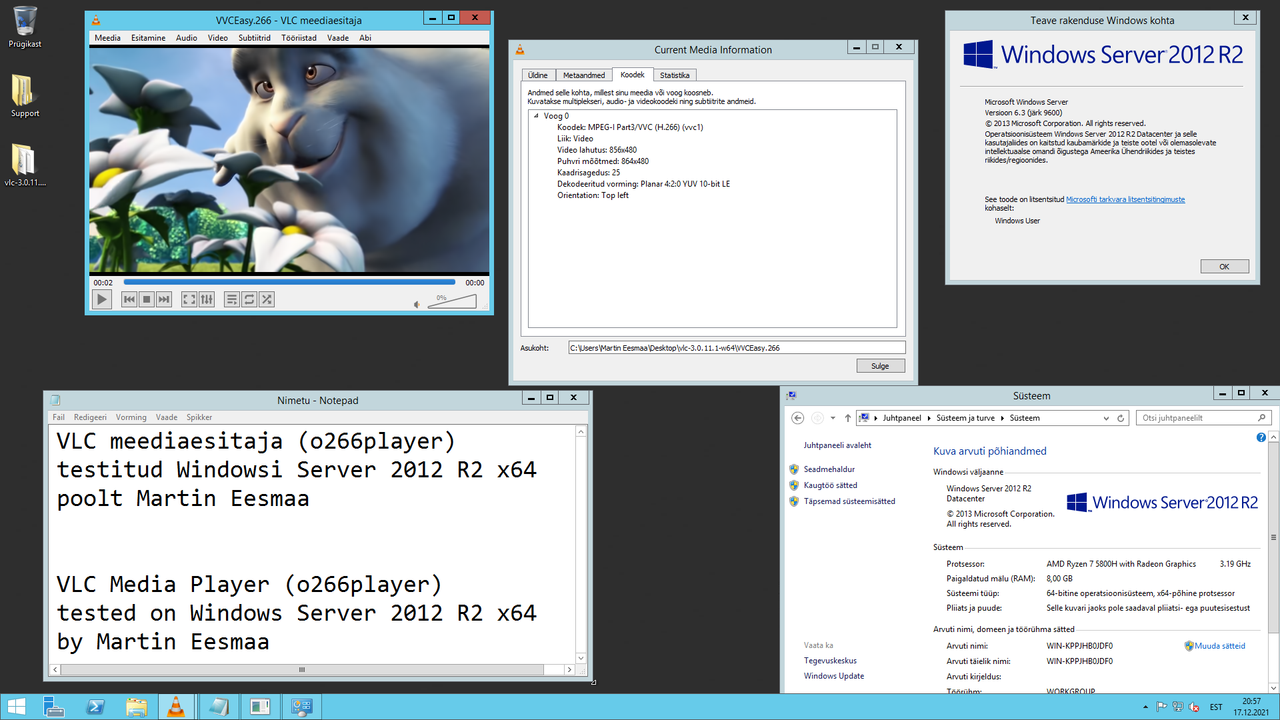1280x720 pixels.
Task: Open VLC extended settings equalizer icon
Action: [206, 299]
